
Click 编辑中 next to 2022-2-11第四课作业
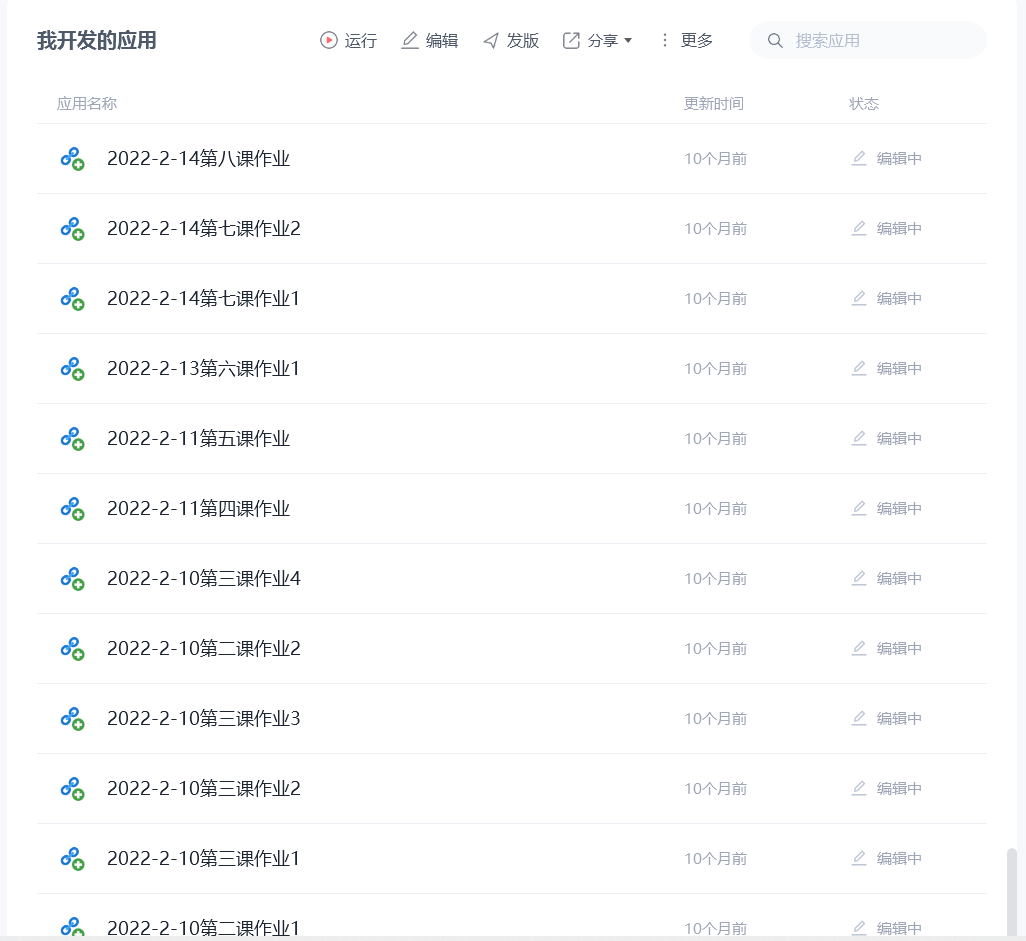(899, 508)
